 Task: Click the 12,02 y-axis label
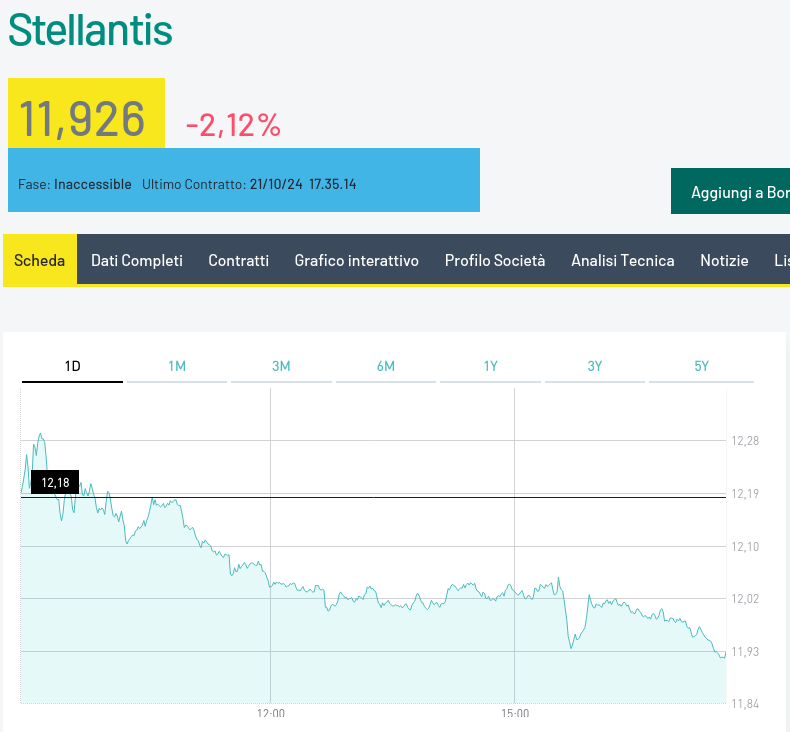745,598
